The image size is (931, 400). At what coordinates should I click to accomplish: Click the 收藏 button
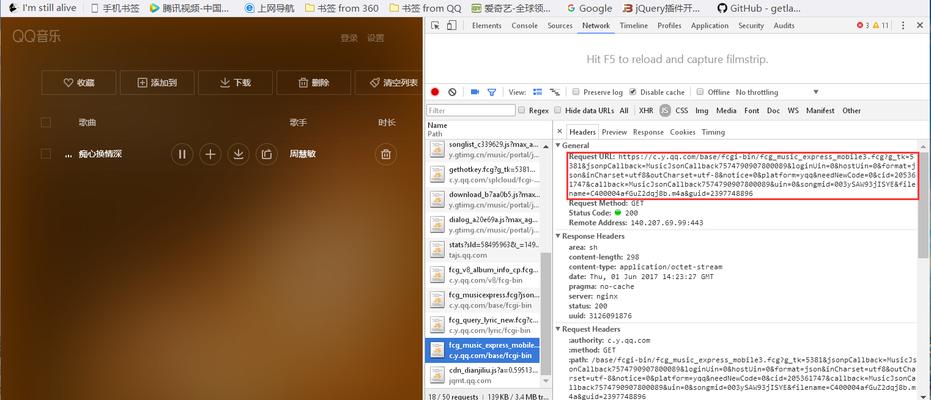[x=78, y=82]
